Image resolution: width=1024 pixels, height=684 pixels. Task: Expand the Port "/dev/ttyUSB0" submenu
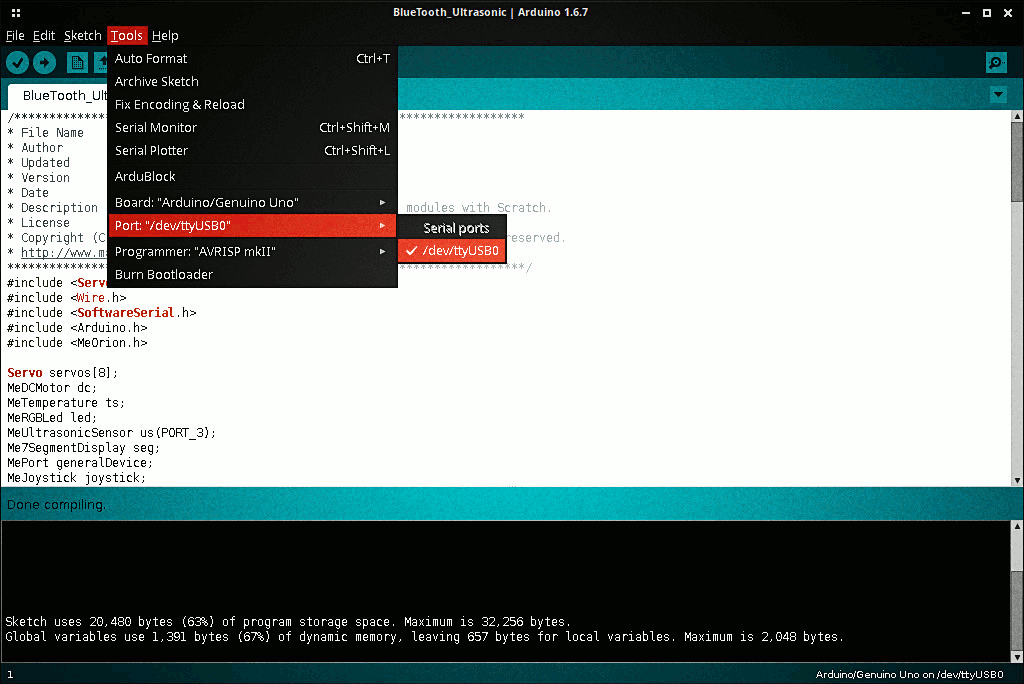click(252, 225)
